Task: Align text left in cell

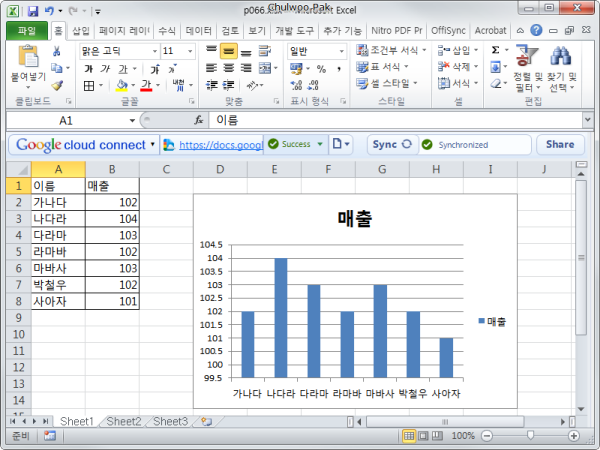Action: (211, 68)
